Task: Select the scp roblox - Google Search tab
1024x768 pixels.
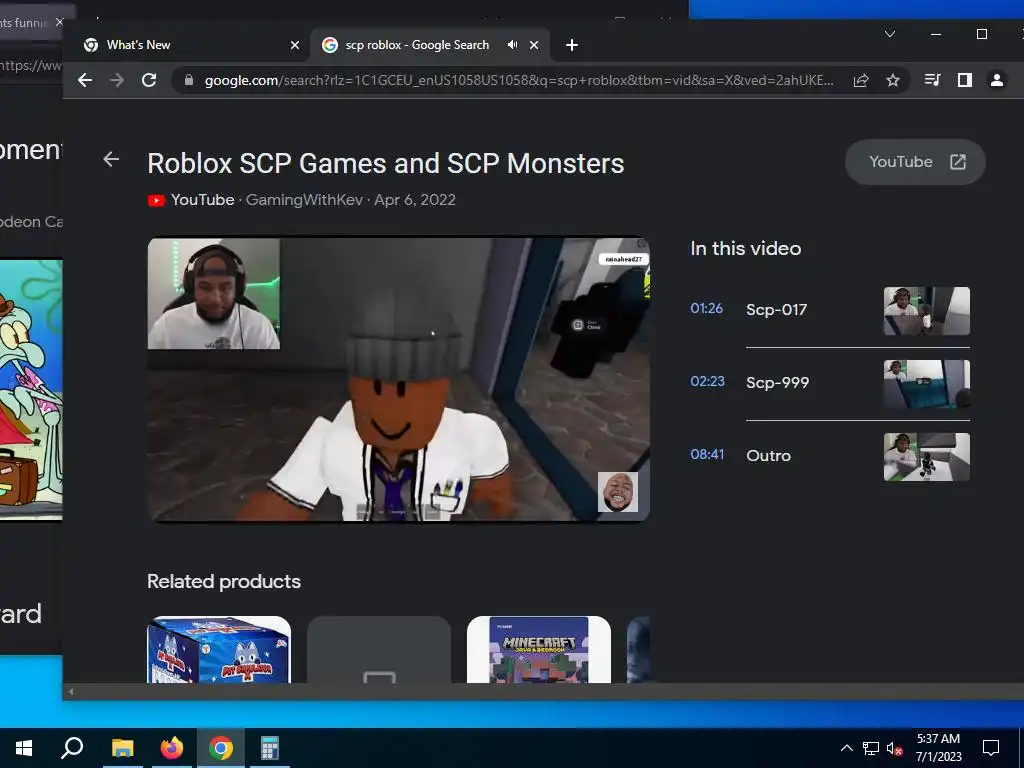Action: (431, 44)
